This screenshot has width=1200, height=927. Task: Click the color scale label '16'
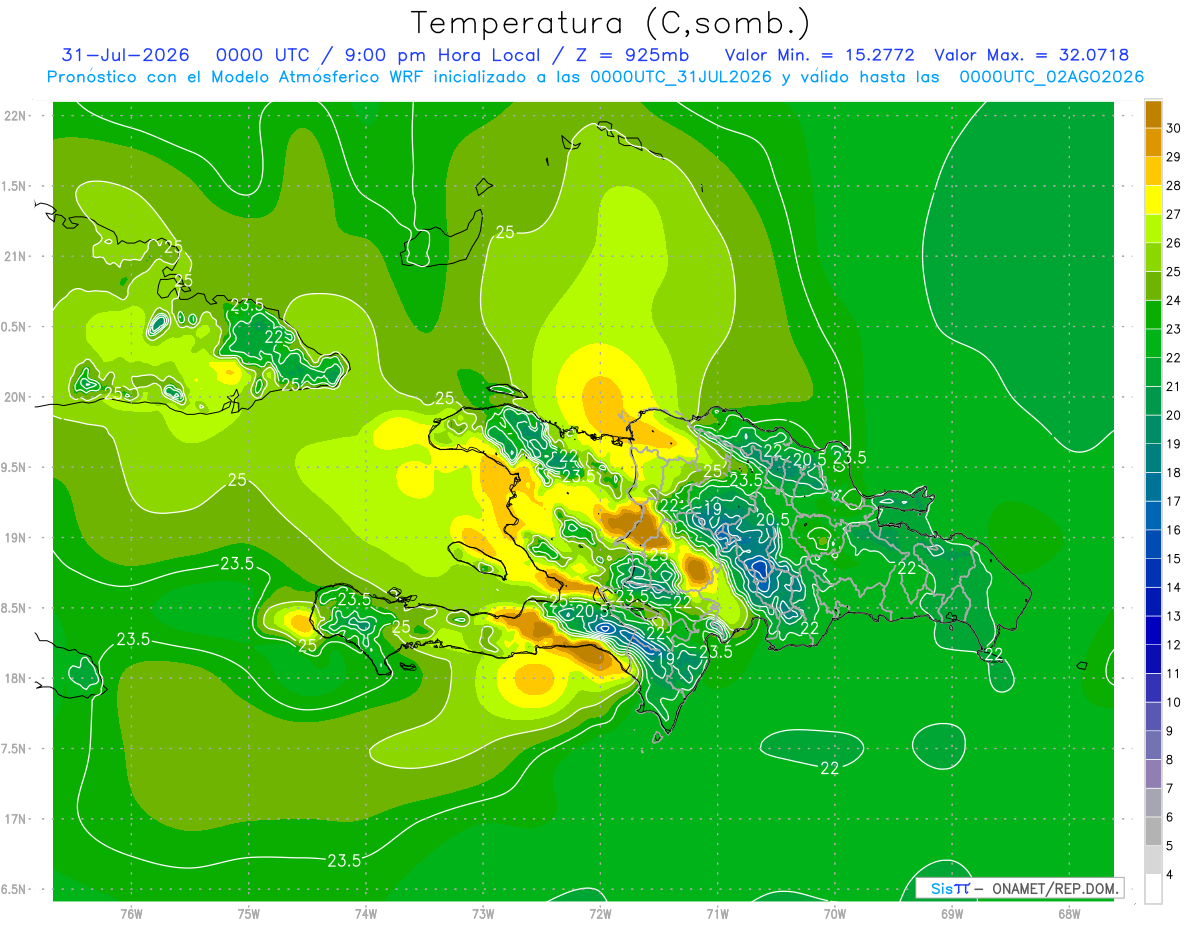1173,530
